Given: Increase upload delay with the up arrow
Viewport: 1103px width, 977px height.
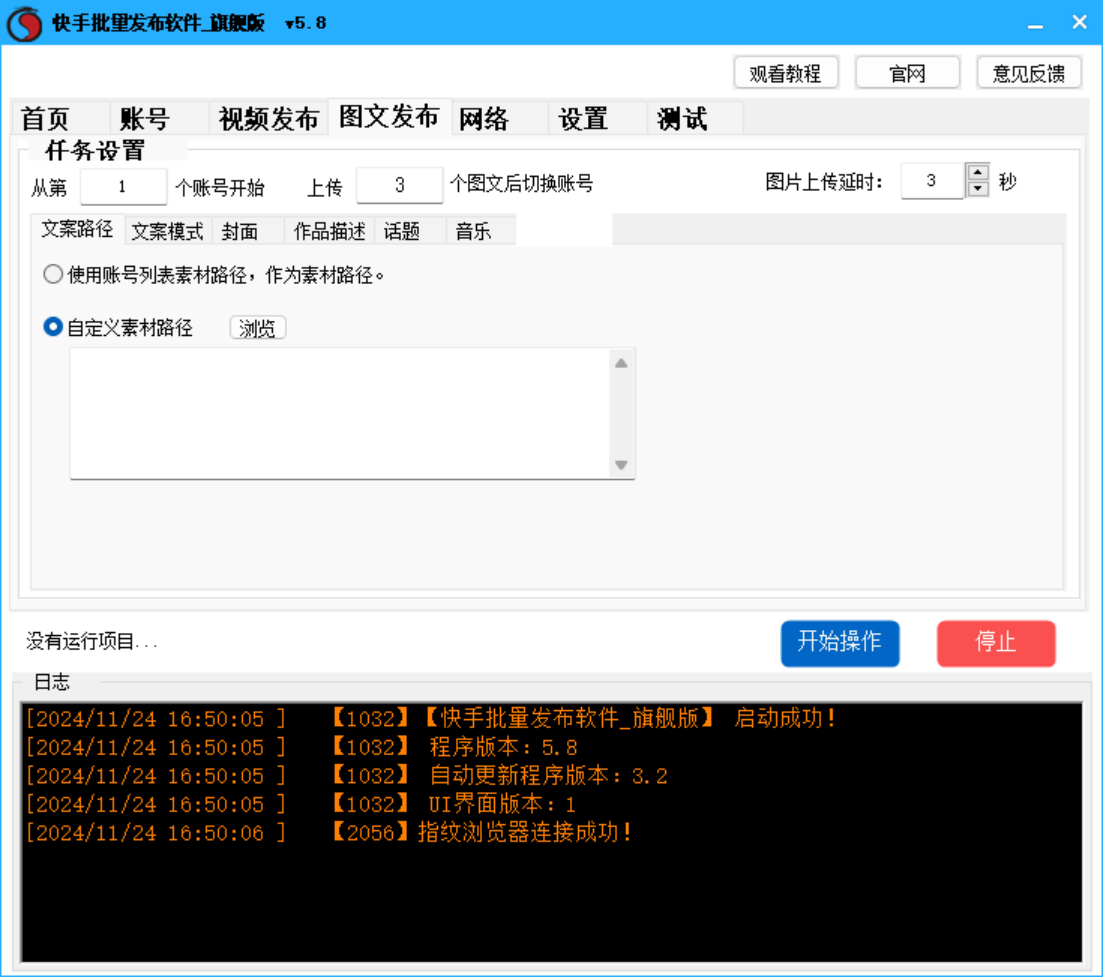Looking at the screenshot, I should pos(978,172).
